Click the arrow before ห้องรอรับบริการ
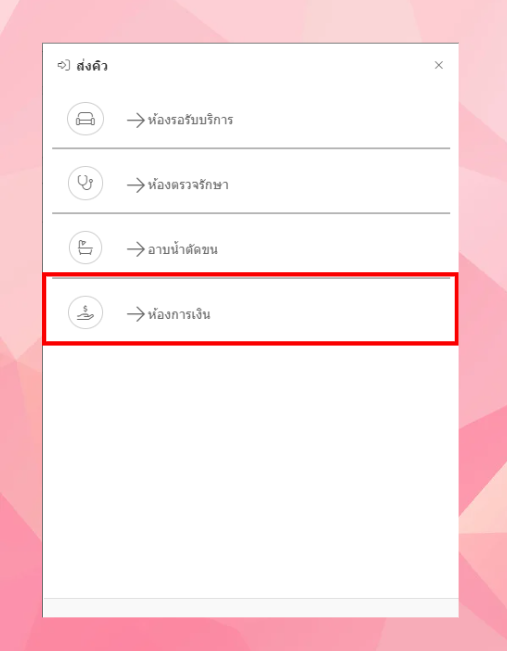 click(136, 120)
